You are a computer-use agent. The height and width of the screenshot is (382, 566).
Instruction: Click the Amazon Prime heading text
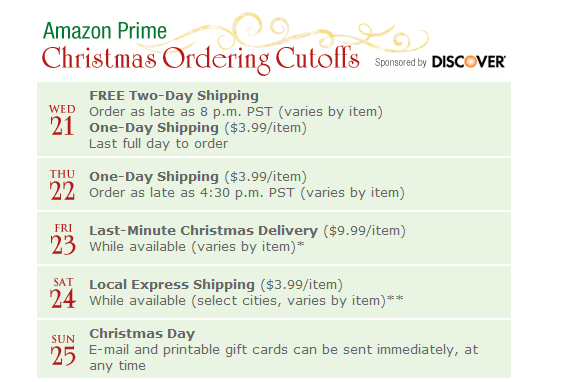(x=105, y=31)
